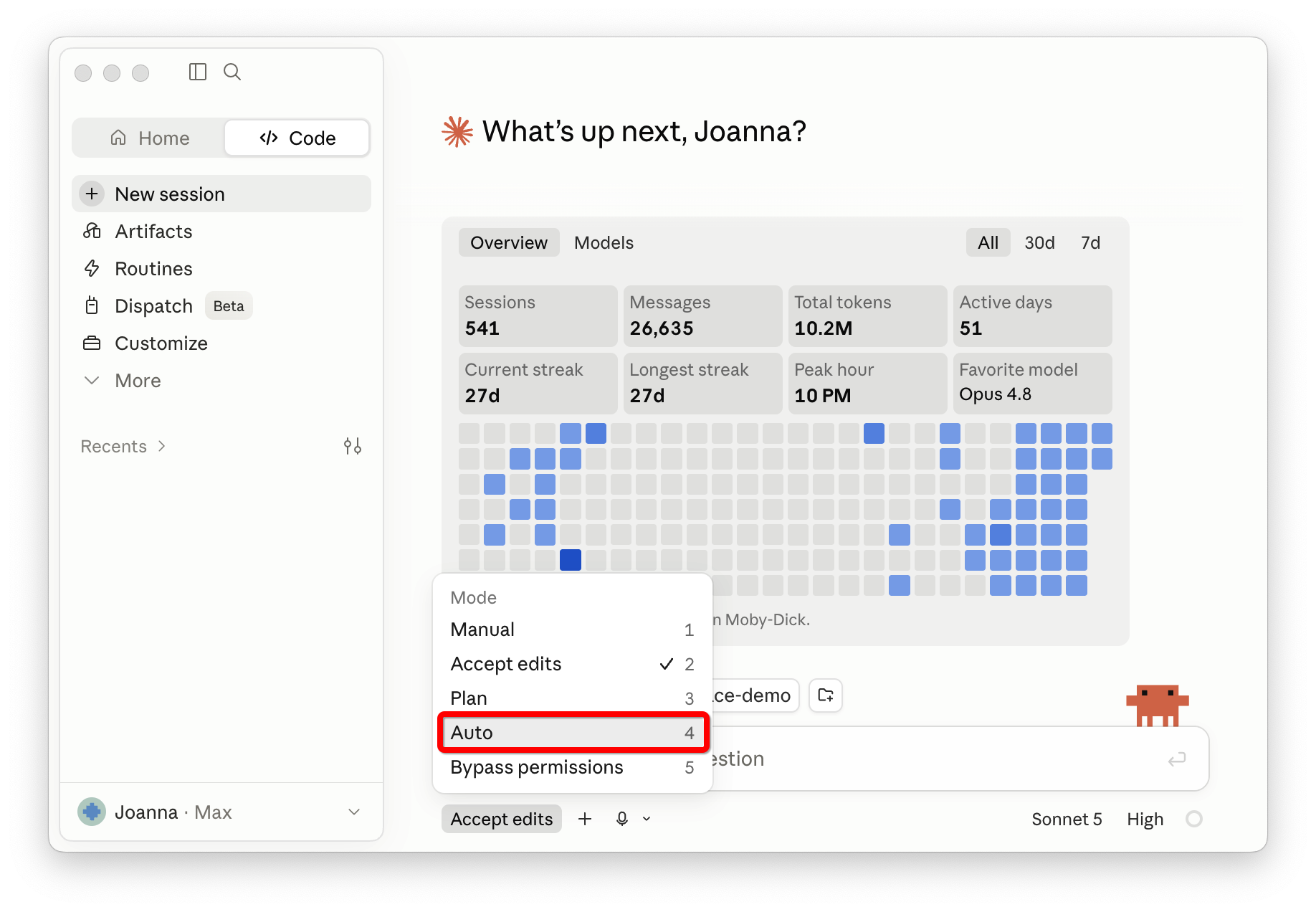The width and height of the screenshot is (1316, 912).
Task: Click the Peak hour 10 PM stat card
Action: point(867,383)
